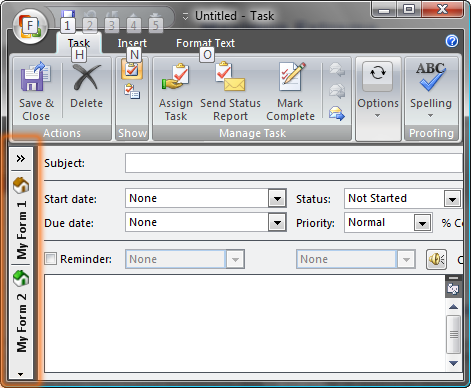Show the Task page icon
The image size is (471, 388).
tap(132, 69)
